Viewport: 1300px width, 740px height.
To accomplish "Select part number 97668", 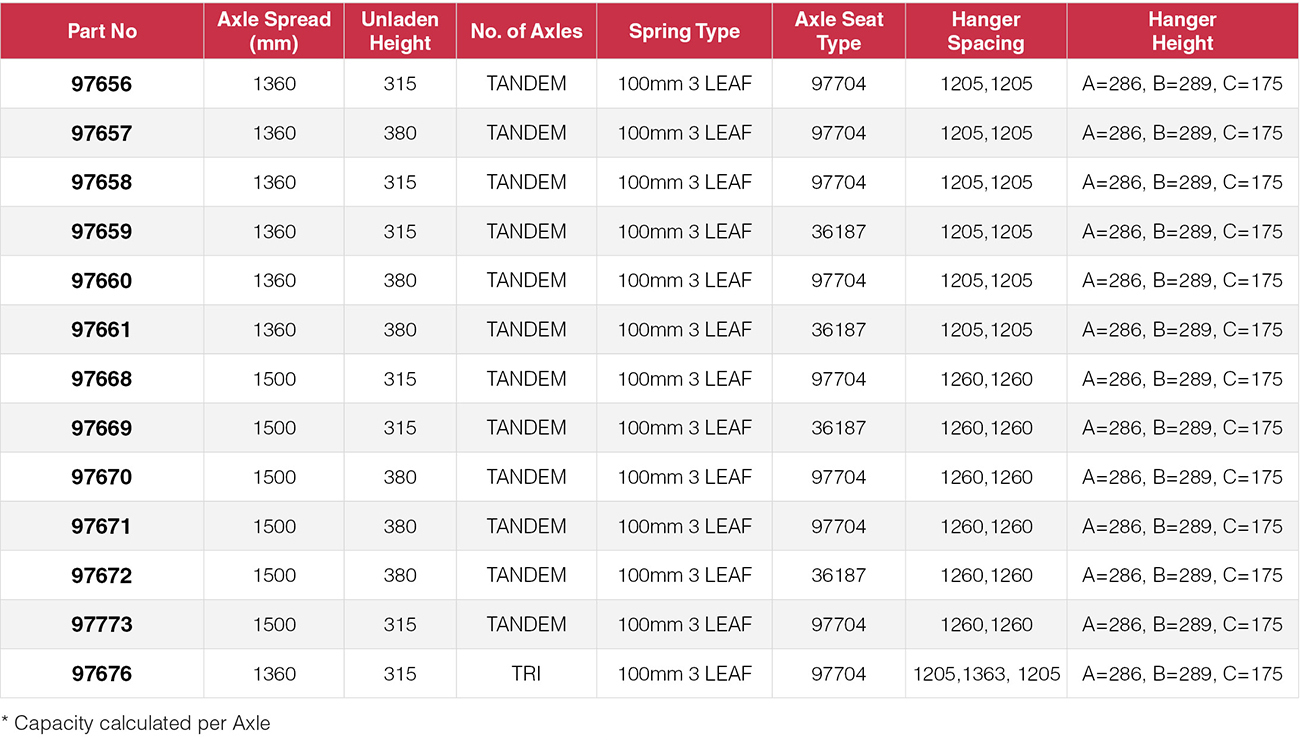I will [102, 379].
